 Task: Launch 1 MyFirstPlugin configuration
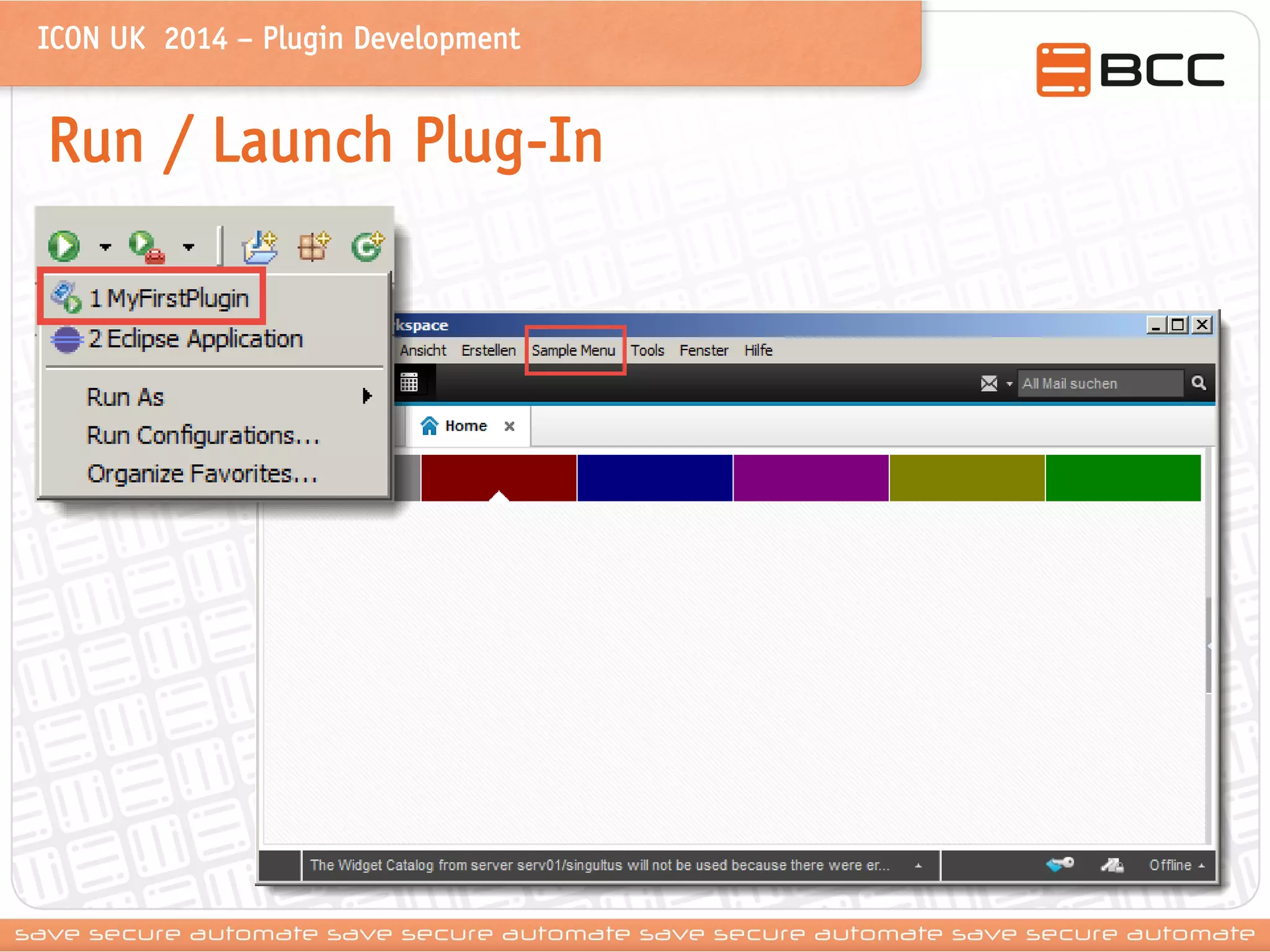[151, 298]
